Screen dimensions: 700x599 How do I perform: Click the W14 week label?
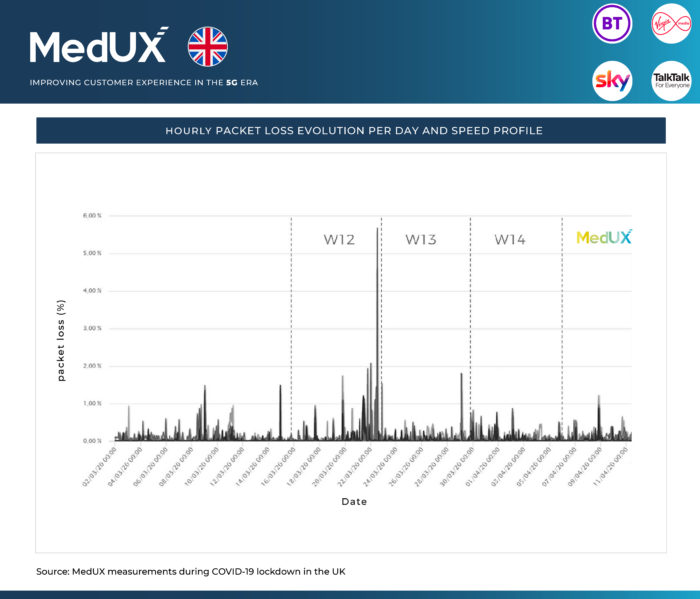click(x=510, y=240)
